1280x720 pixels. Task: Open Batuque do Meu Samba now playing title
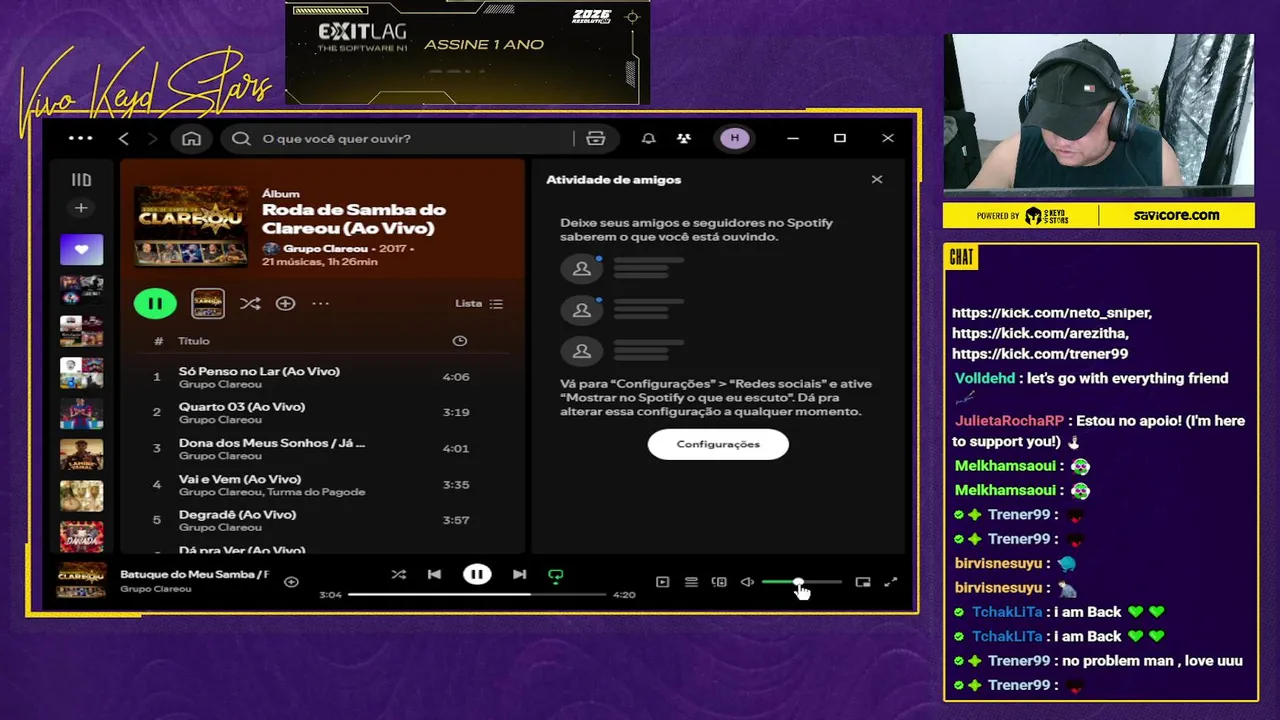tap(195, 575)
